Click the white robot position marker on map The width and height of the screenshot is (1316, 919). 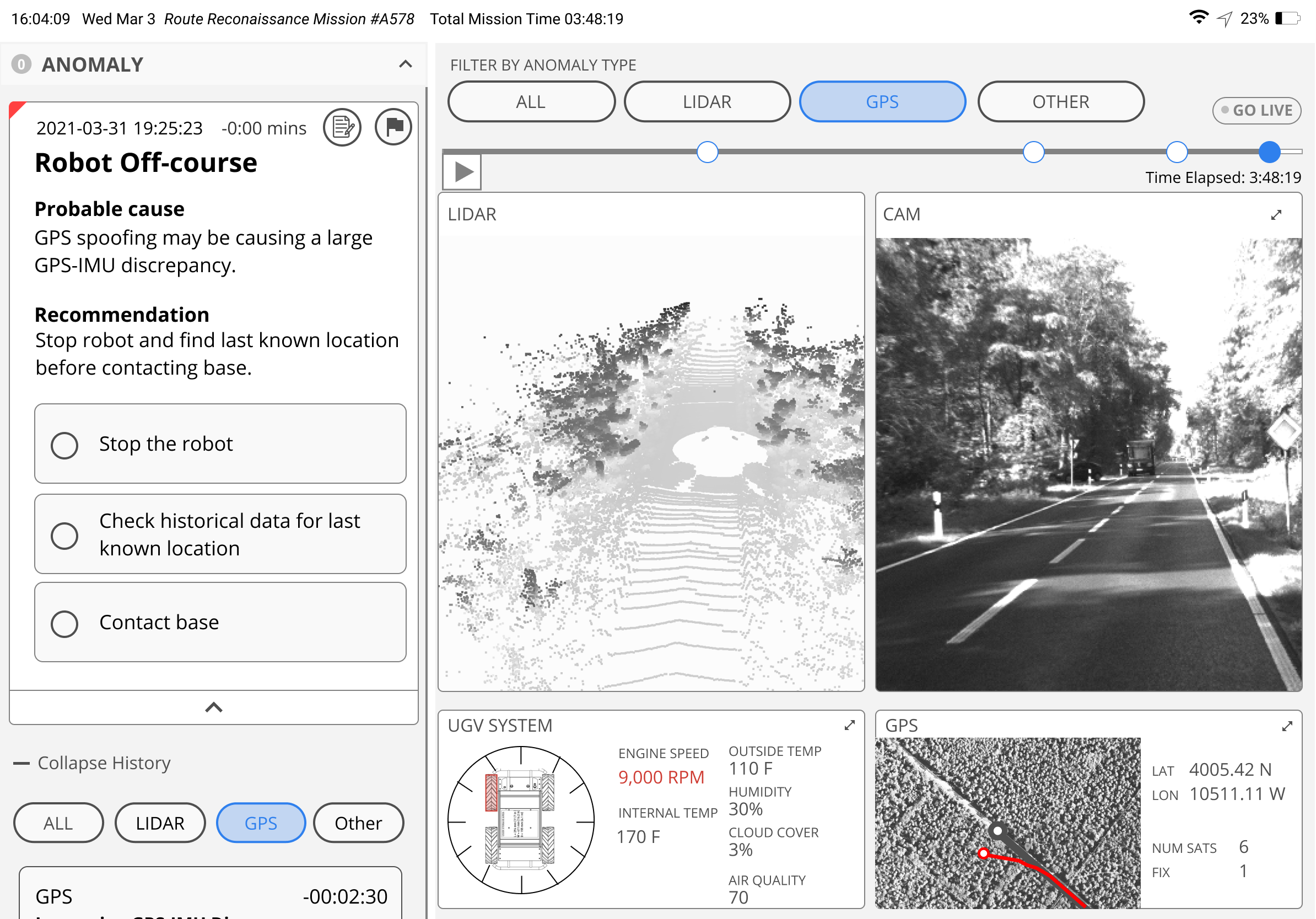coord(998,830)
